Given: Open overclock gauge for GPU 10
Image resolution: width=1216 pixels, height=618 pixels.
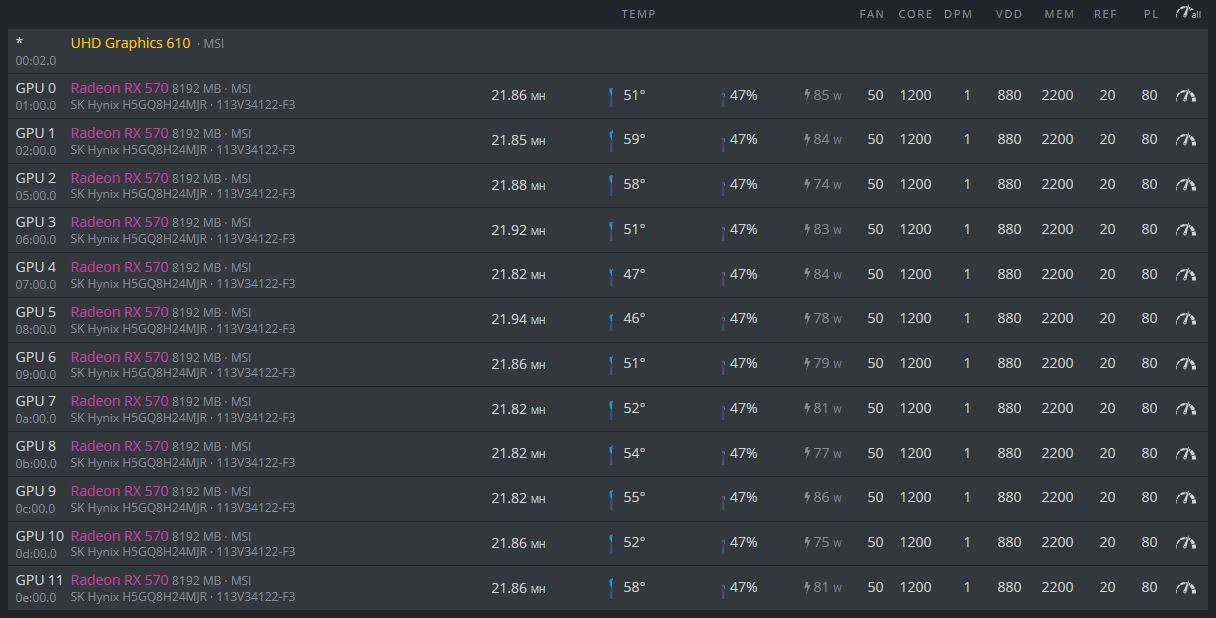Looking at the screenshot, I should 1186,543.
